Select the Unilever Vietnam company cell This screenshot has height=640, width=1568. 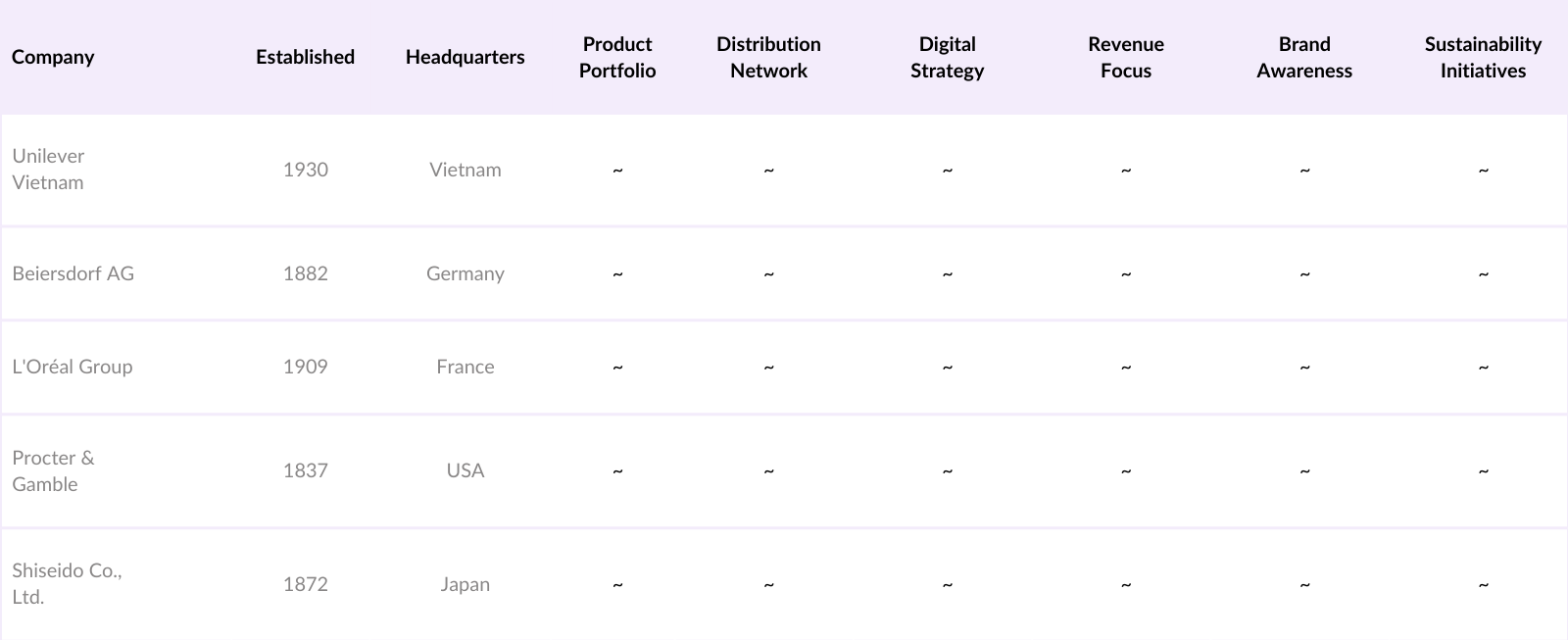(49, 169)
